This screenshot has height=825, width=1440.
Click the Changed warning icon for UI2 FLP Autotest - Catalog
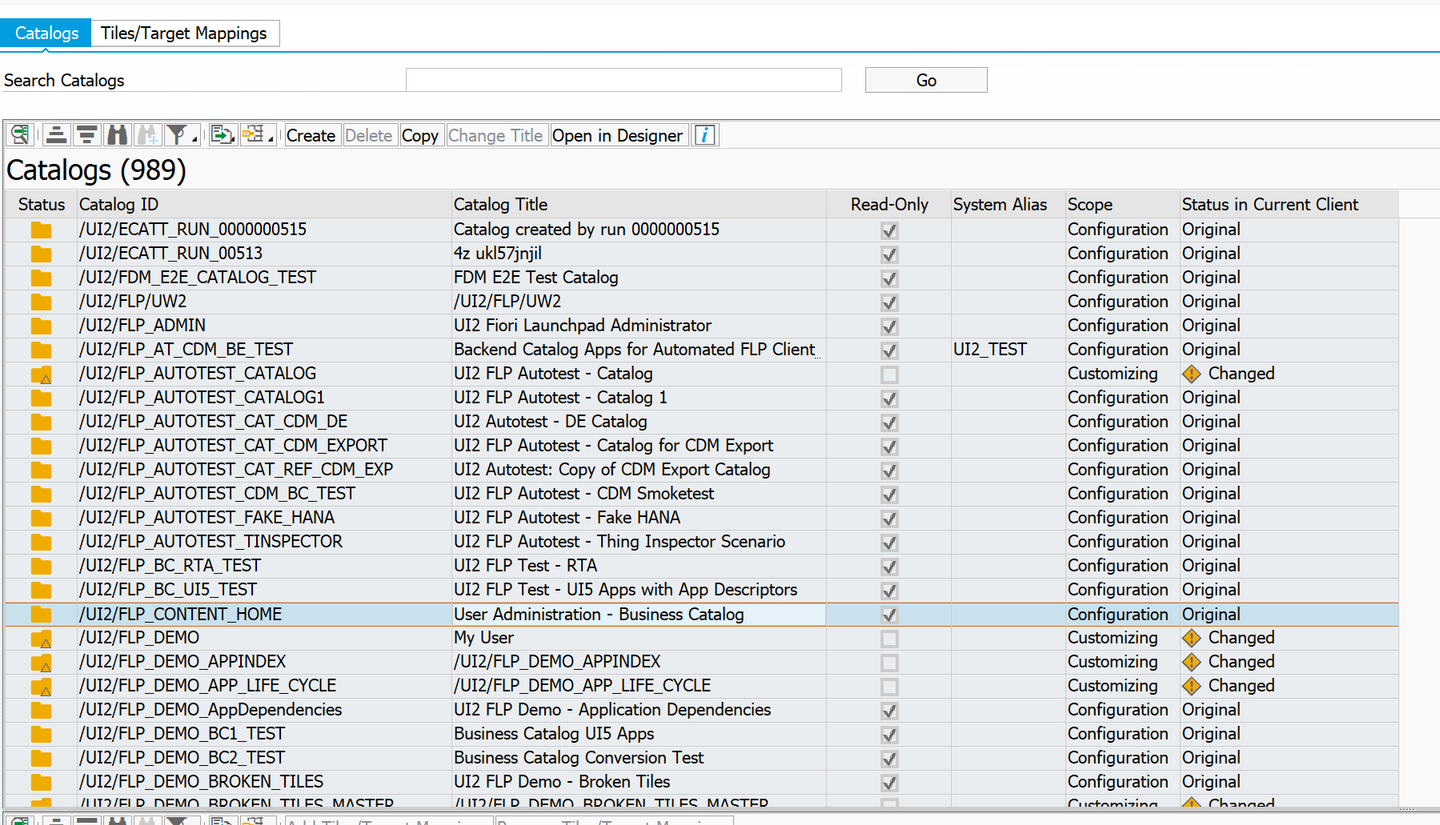(x=1191, y=374)
